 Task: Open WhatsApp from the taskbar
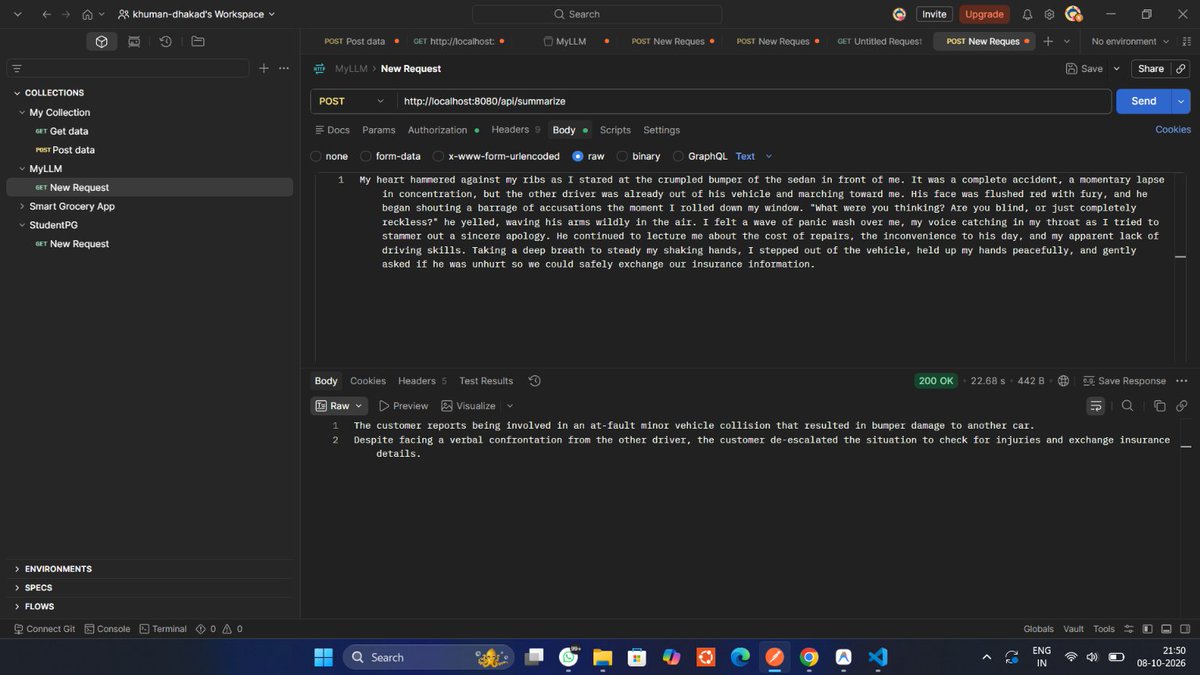(x=569, y=657)
